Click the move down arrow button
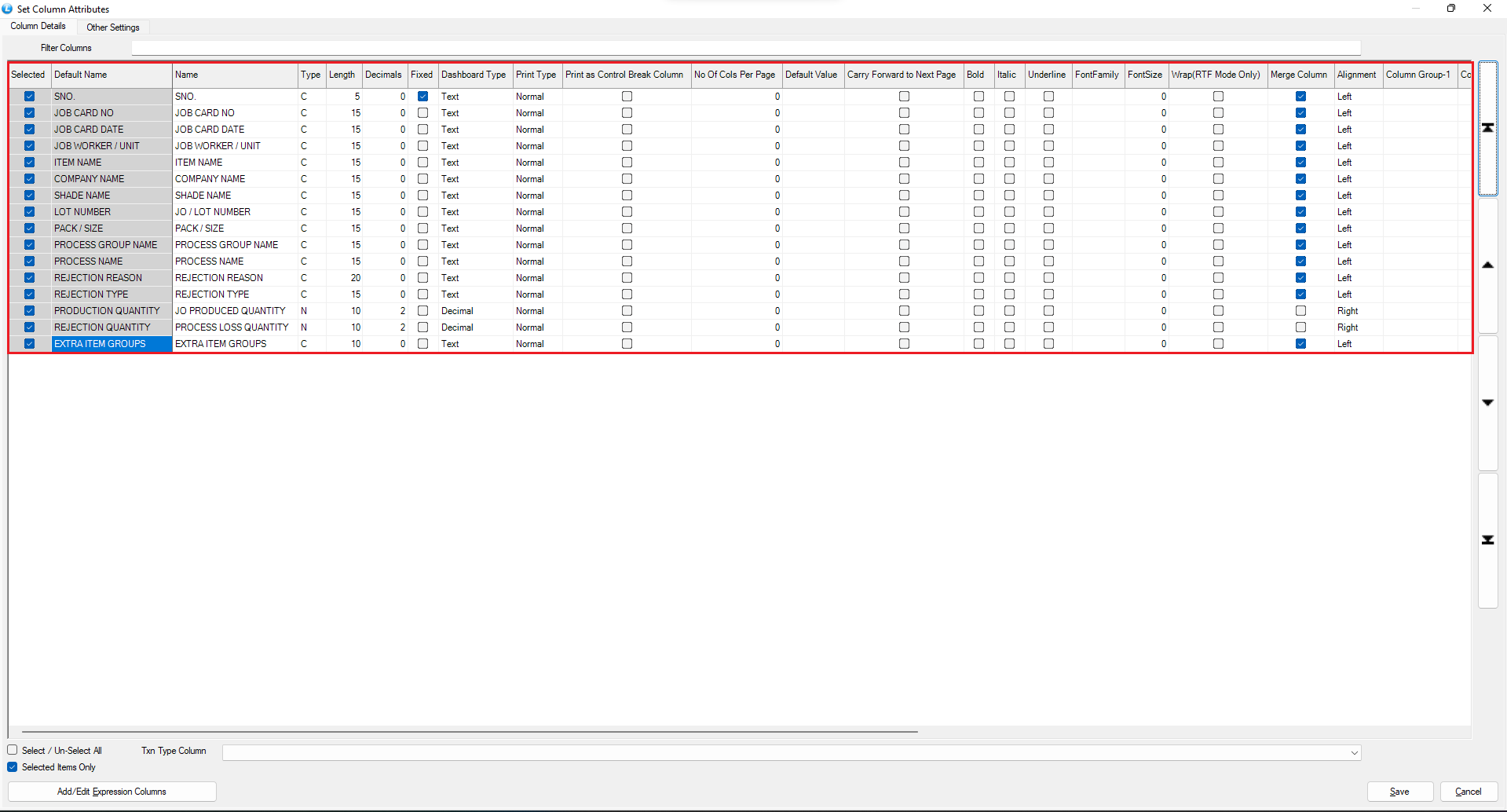The height and width of the screenshot is (812, 1507). click(1487, 402)
